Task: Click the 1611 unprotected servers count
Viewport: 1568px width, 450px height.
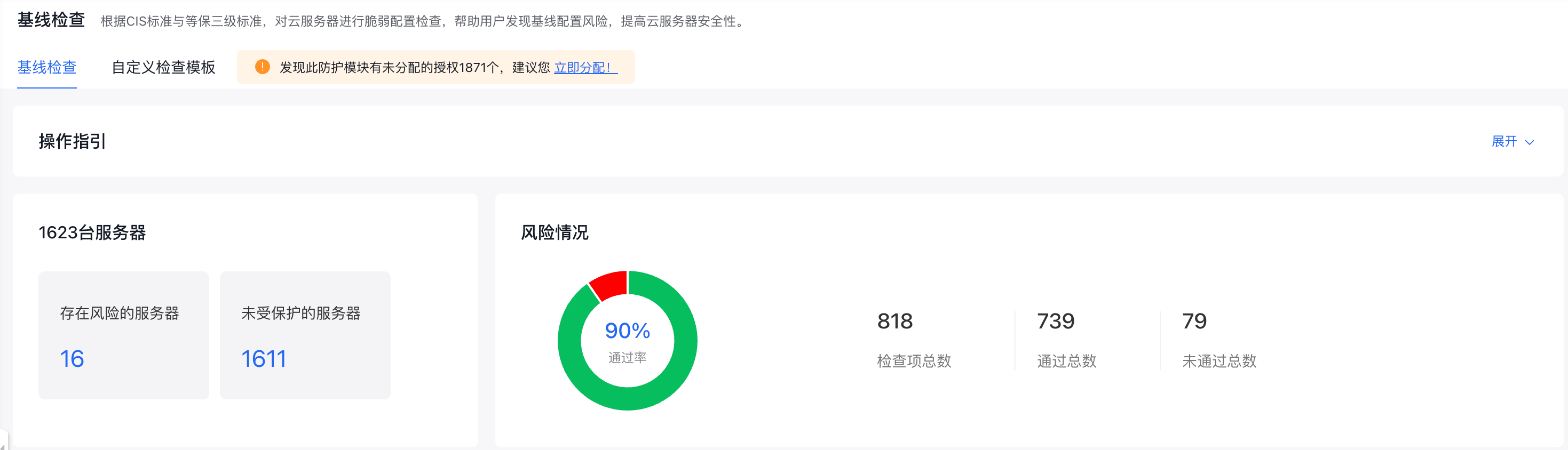Action: coord(264,359)
